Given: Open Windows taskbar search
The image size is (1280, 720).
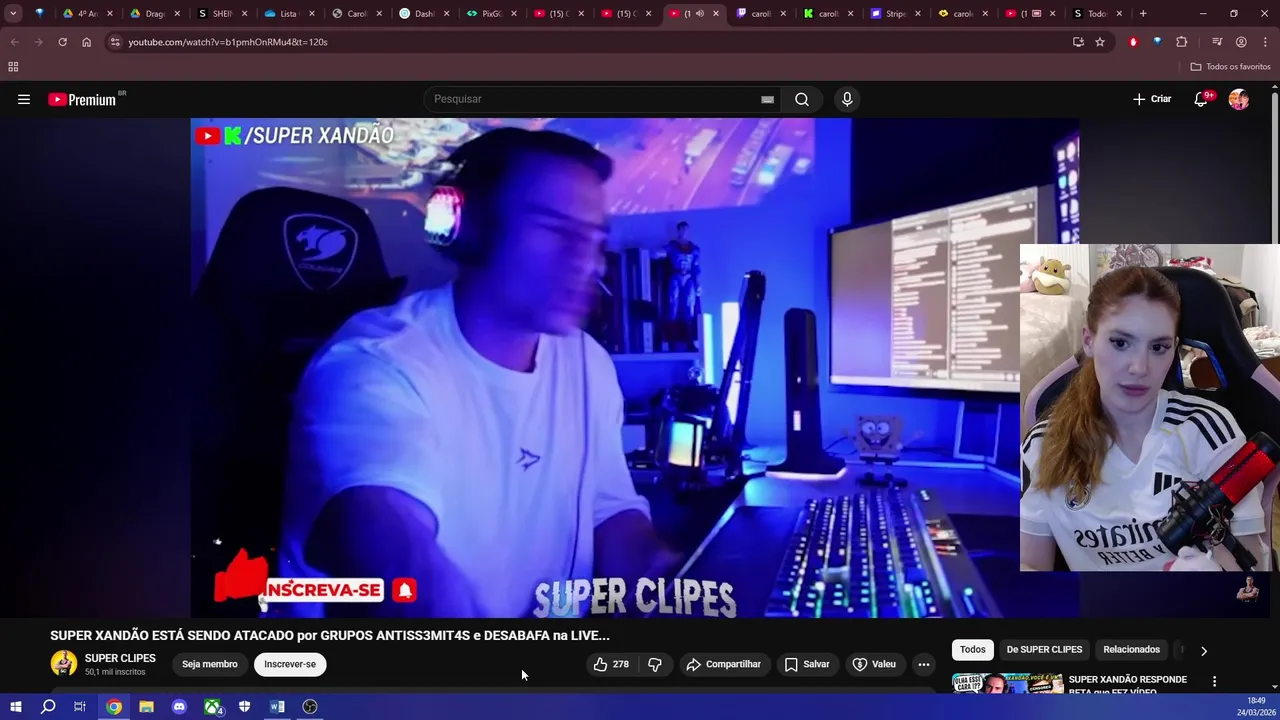Looking at the screenshot, I should coord(48,707).
